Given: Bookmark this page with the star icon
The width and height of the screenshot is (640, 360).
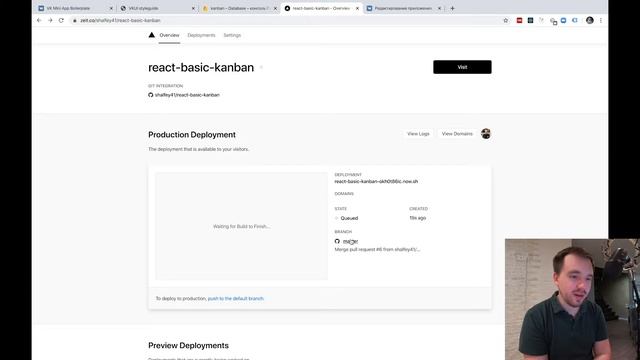Looking at the screenshot, I should (x=506, y=20).
